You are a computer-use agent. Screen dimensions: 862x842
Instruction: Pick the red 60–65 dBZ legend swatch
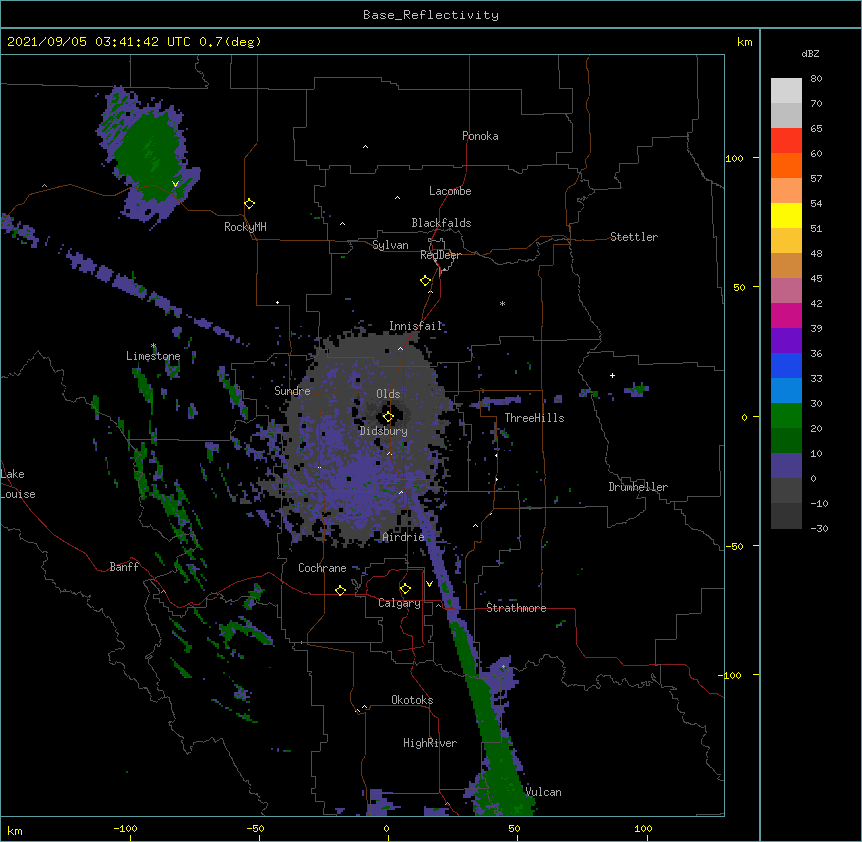pos(786,141)
